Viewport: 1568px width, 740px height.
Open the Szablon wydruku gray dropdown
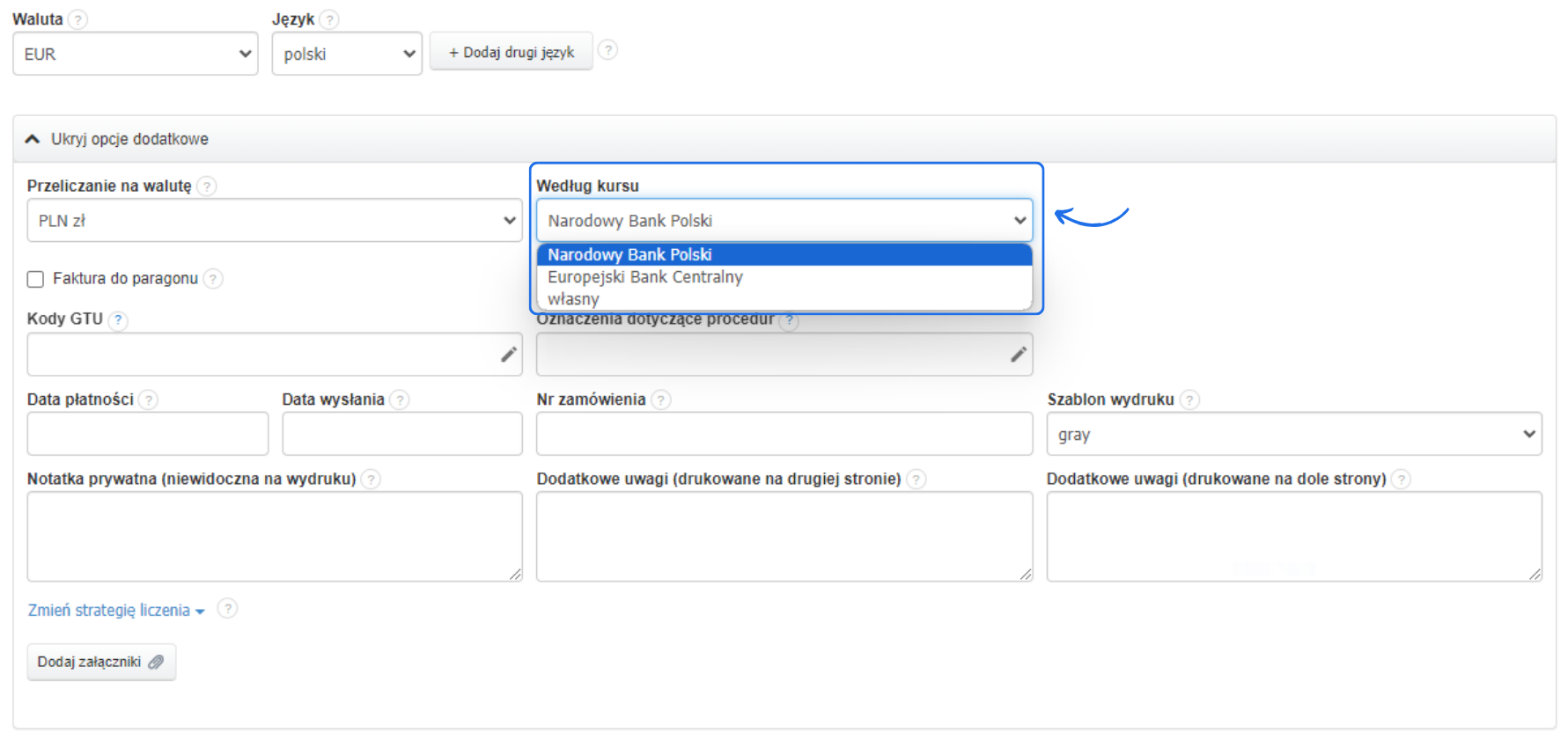pyautogui.click(x=1293, y=435)
